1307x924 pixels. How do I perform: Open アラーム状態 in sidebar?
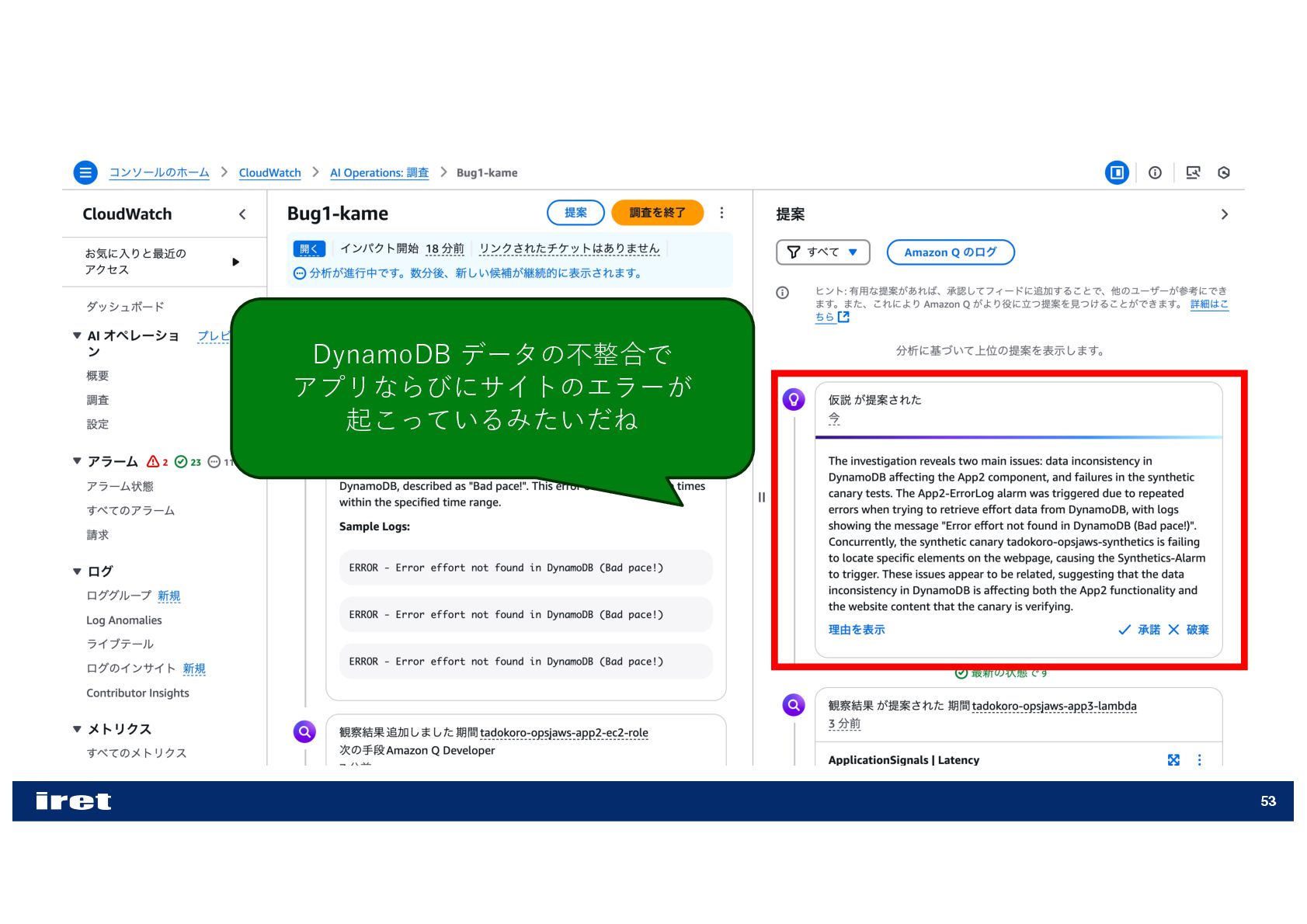tap(120, 486)
